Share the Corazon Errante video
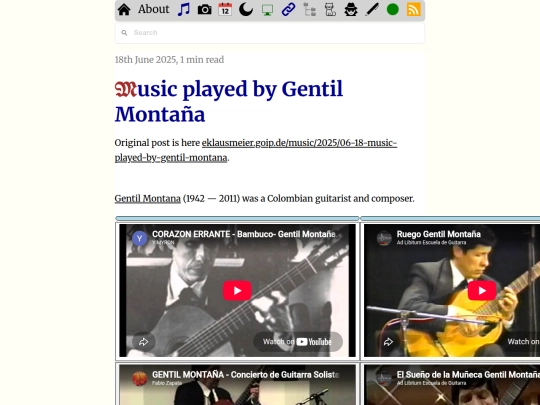 click(x=144, y=342)
